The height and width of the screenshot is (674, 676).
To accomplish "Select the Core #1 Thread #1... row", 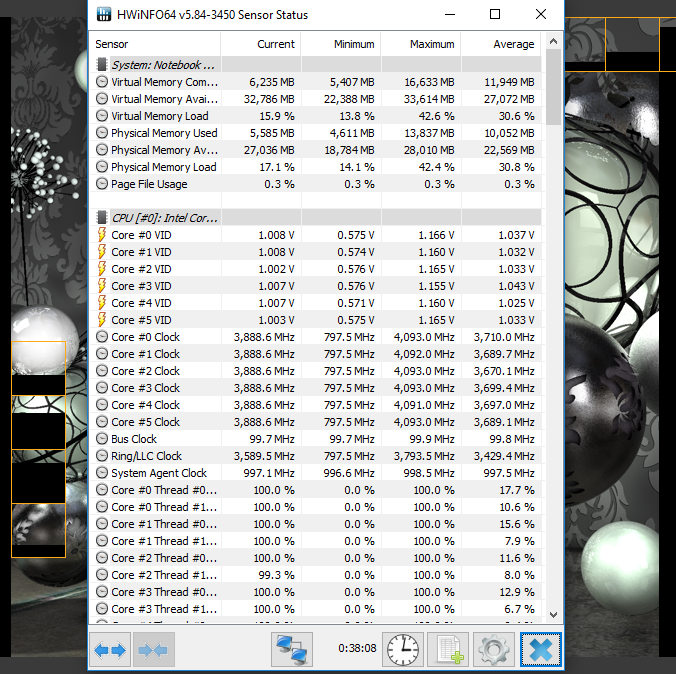I will coord(315,541).
